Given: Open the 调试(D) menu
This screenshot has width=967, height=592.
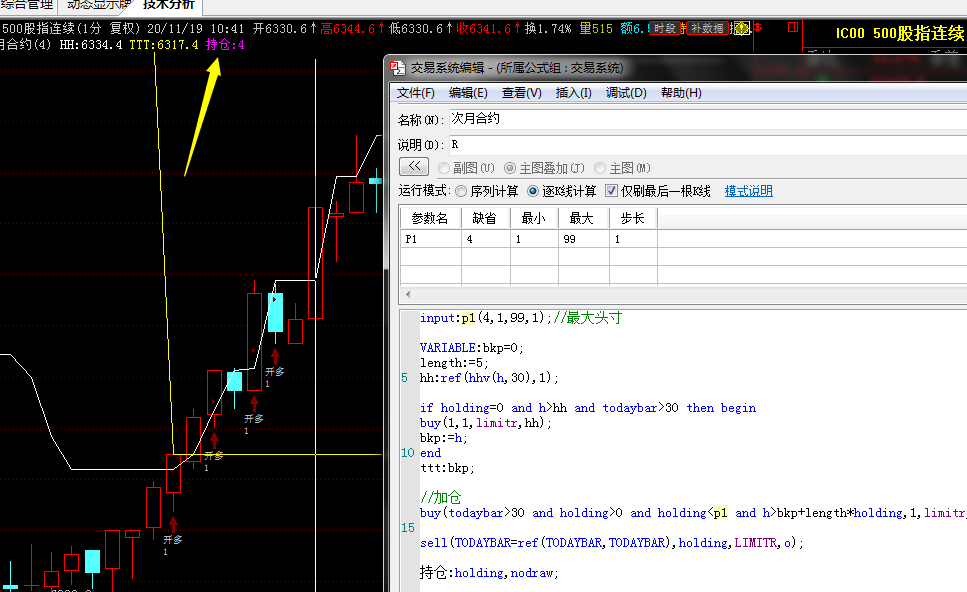Looking at the screenshot, I should pyautogui.click(x=626, y=93).
